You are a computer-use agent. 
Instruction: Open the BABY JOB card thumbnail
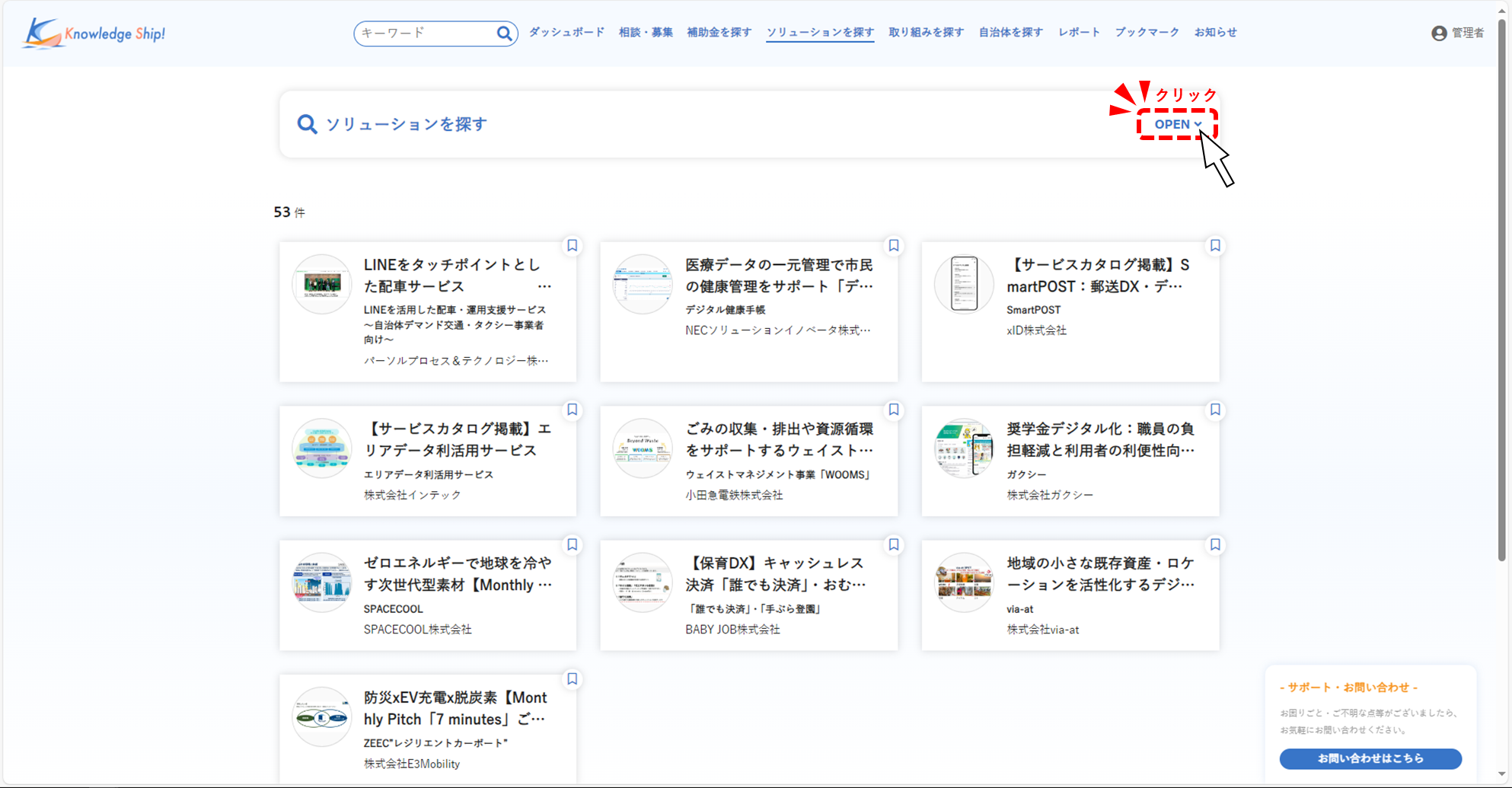click(x=643, y=583)
